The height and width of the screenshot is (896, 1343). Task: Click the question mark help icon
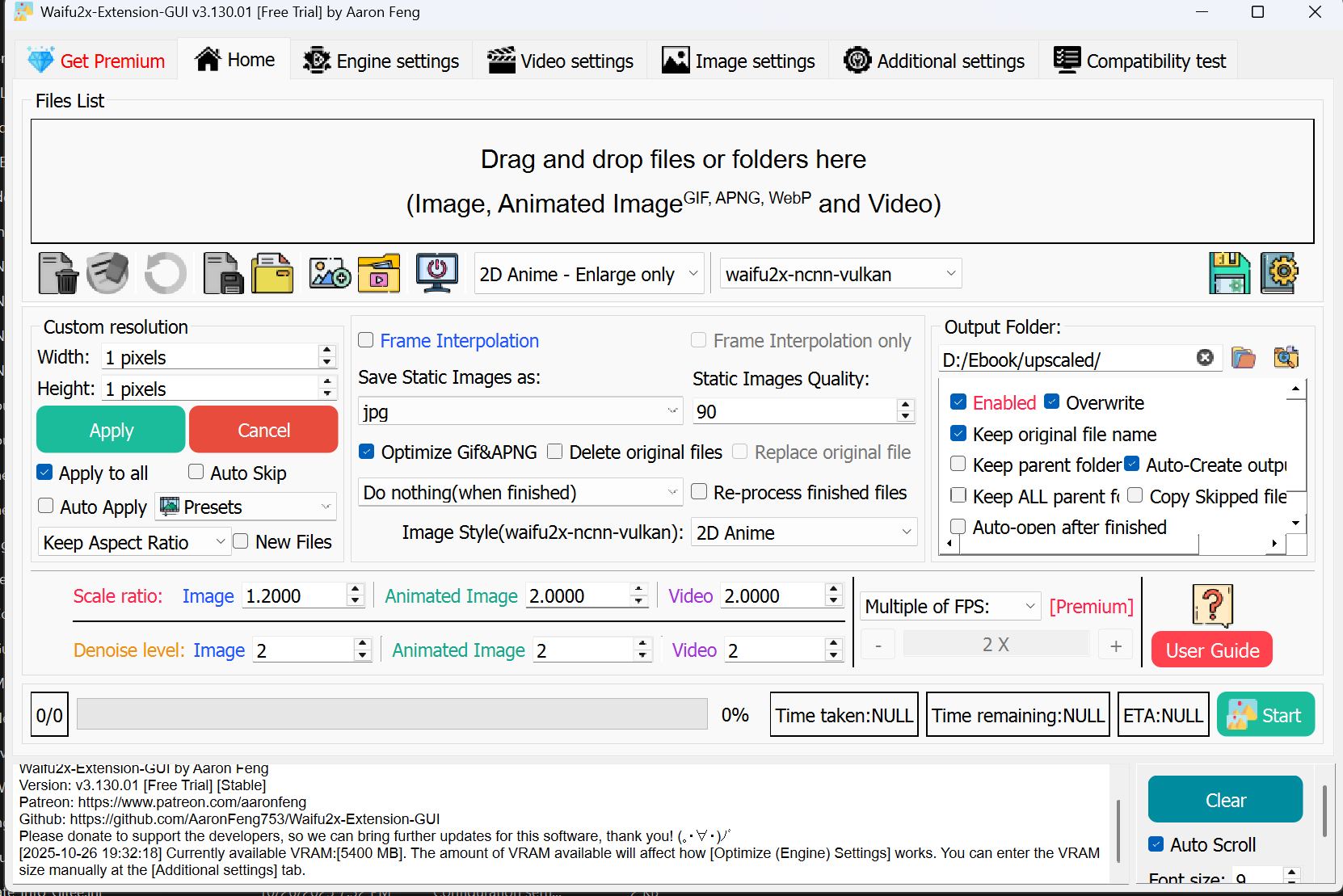click(1212, 605)
